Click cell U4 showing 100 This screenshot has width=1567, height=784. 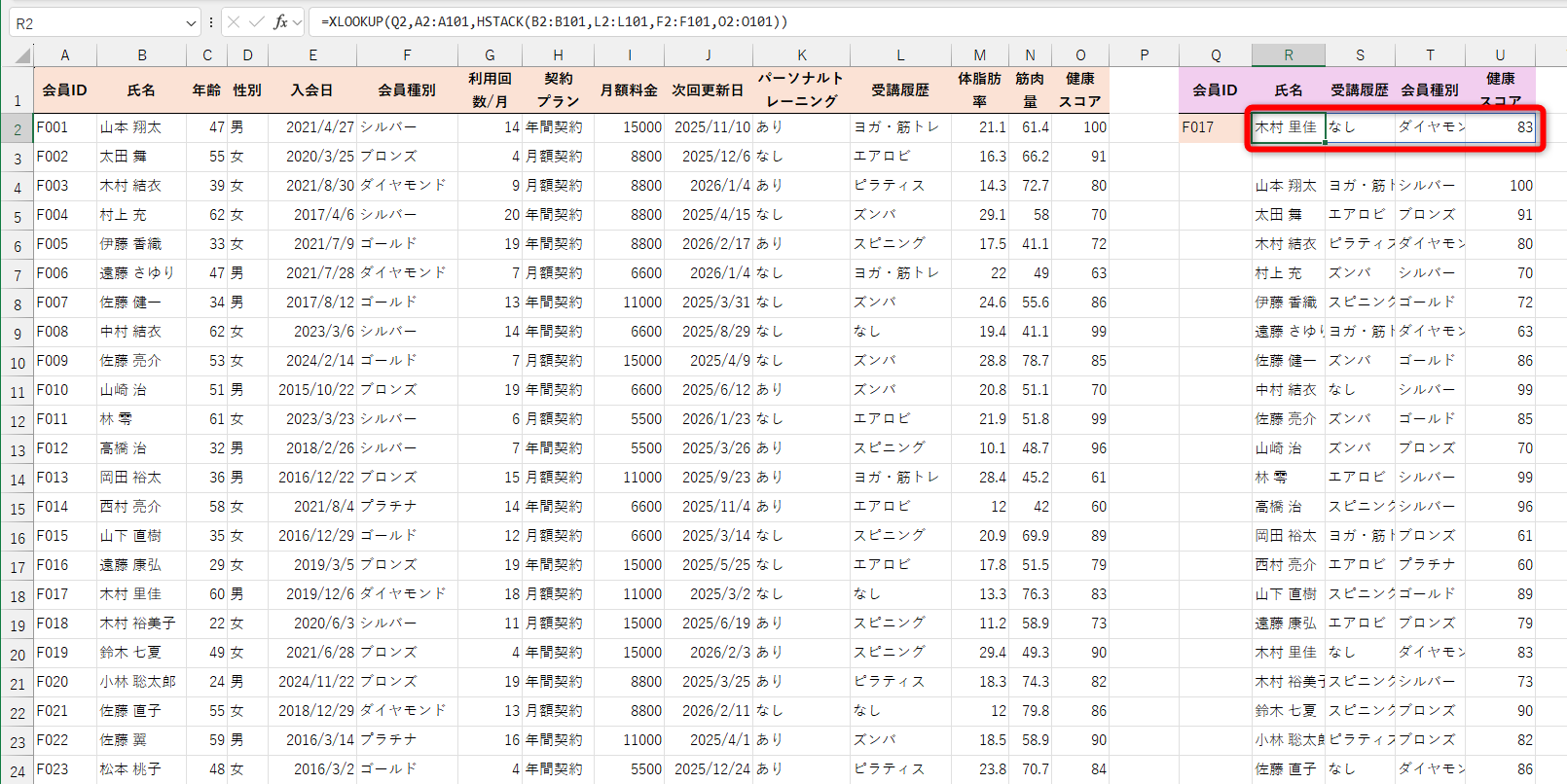tap(1500, 186)
